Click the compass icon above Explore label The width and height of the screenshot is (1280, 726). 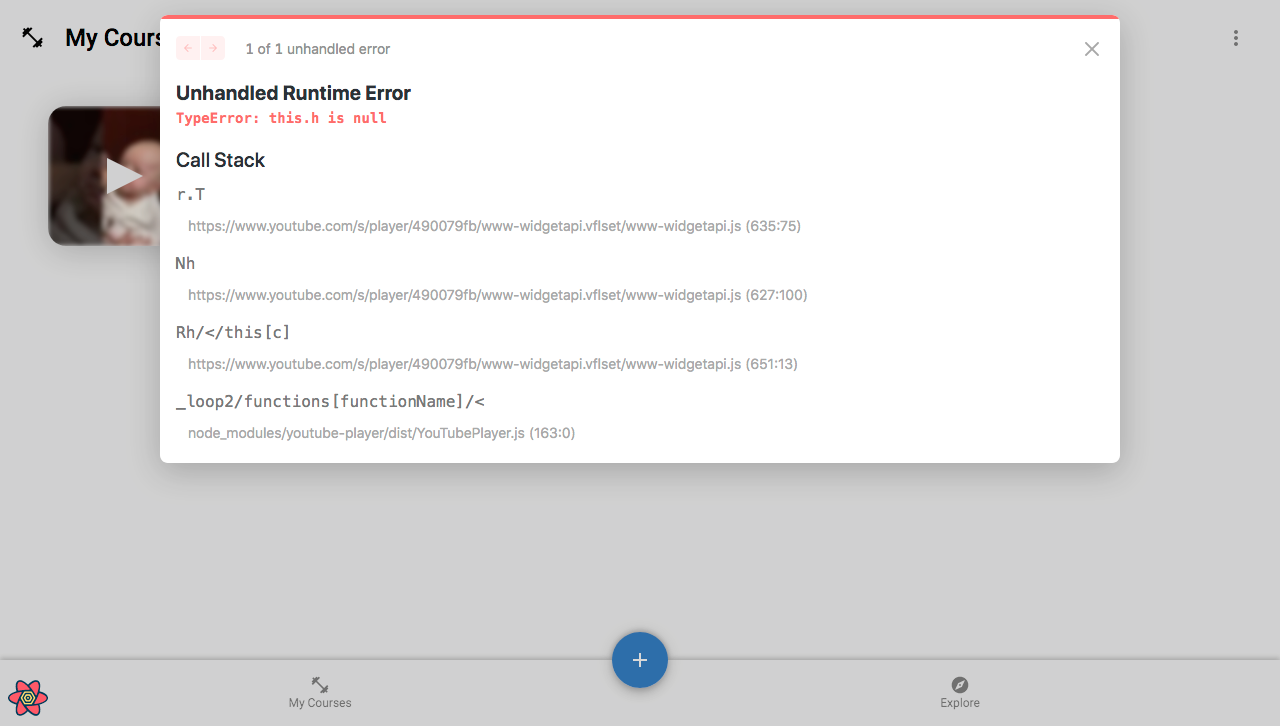tap(959, 685)
